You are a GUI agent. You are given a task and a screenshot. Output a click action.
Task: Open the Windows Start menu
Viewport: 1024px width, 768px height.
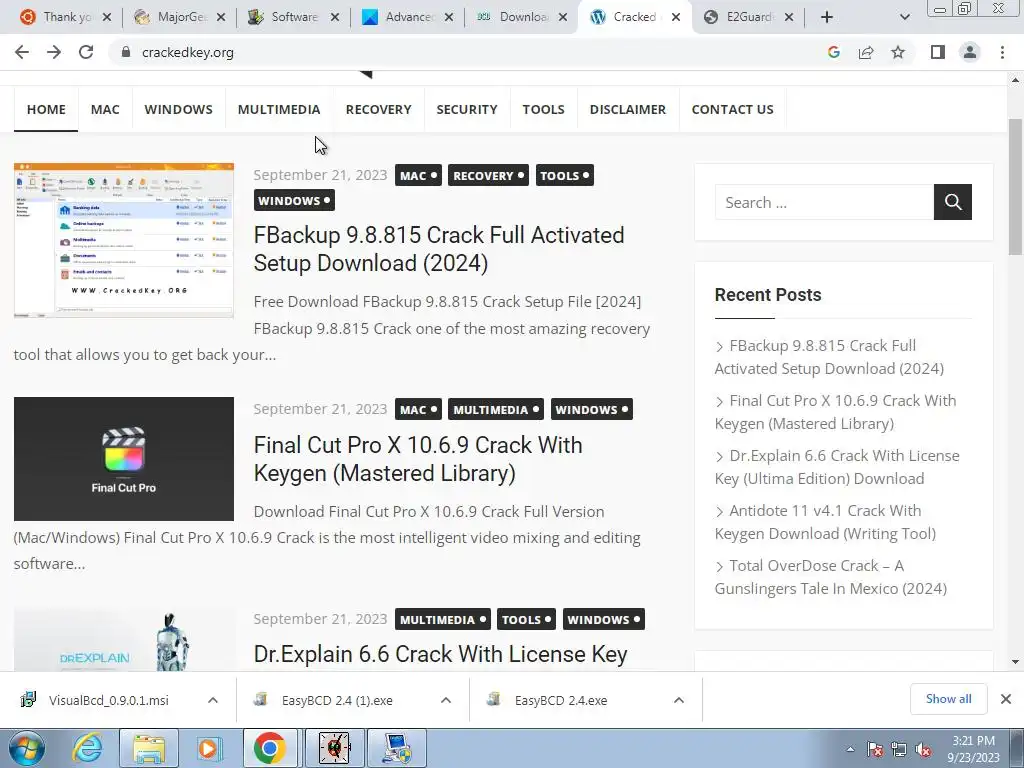[25, 748]
